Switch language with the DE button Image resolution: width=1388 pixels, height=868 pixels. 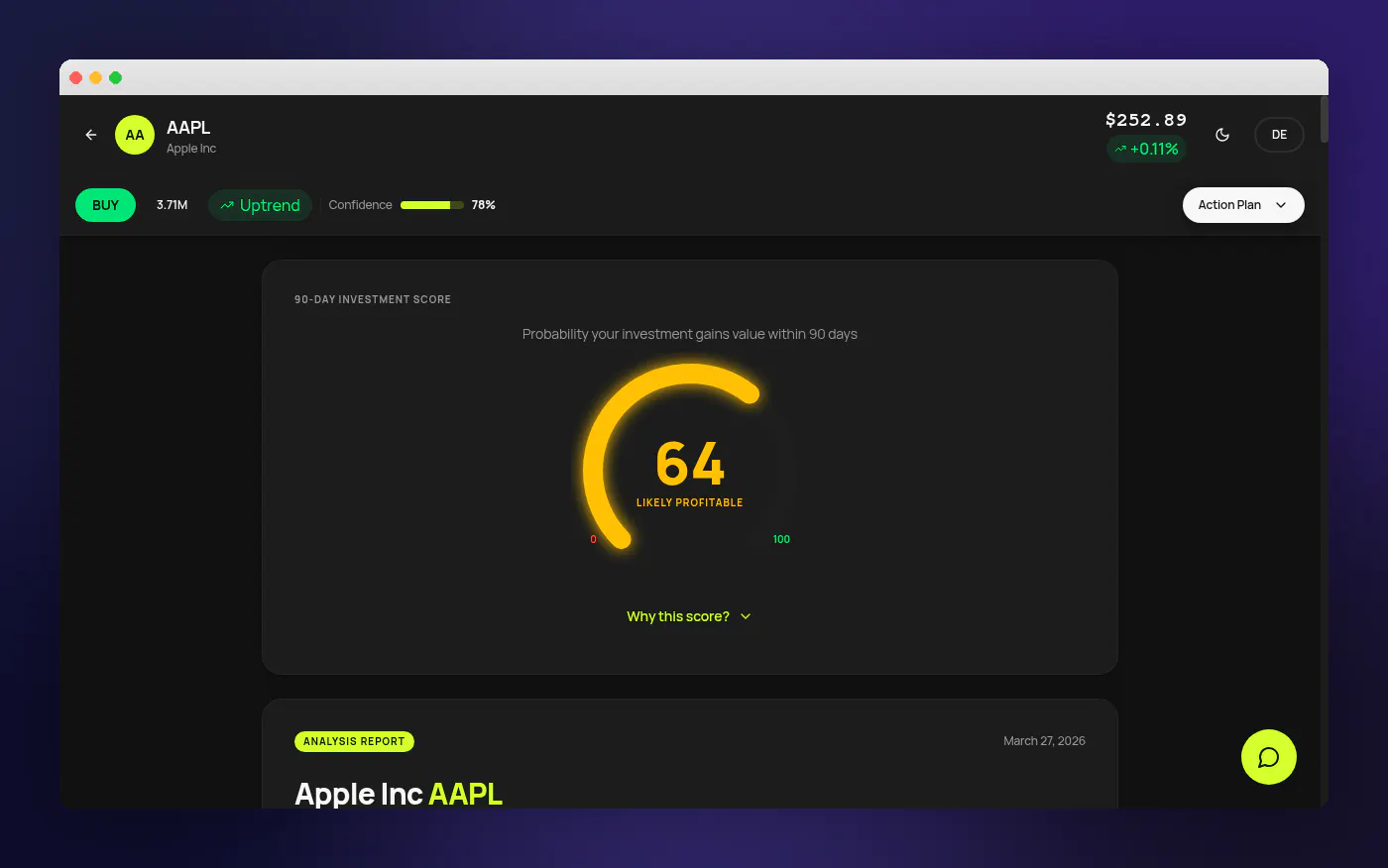click(x=1279, y=135)
